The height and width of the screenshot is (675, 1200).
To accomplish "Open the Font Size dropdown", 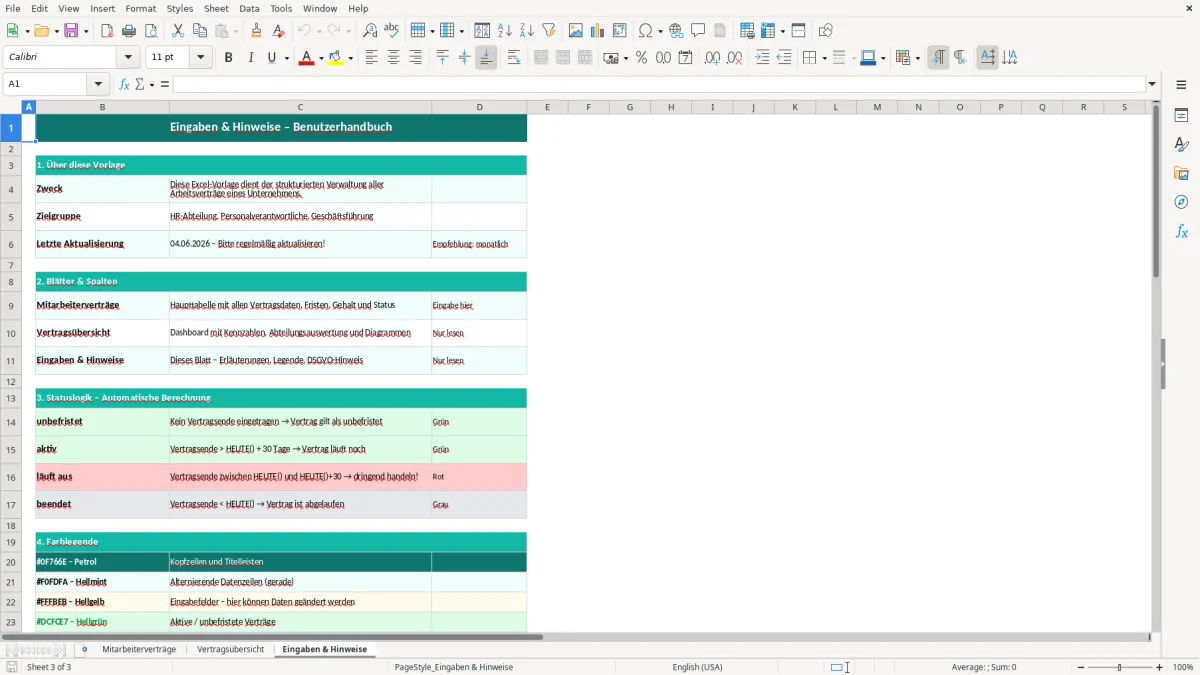I will [x=200, y=58].
